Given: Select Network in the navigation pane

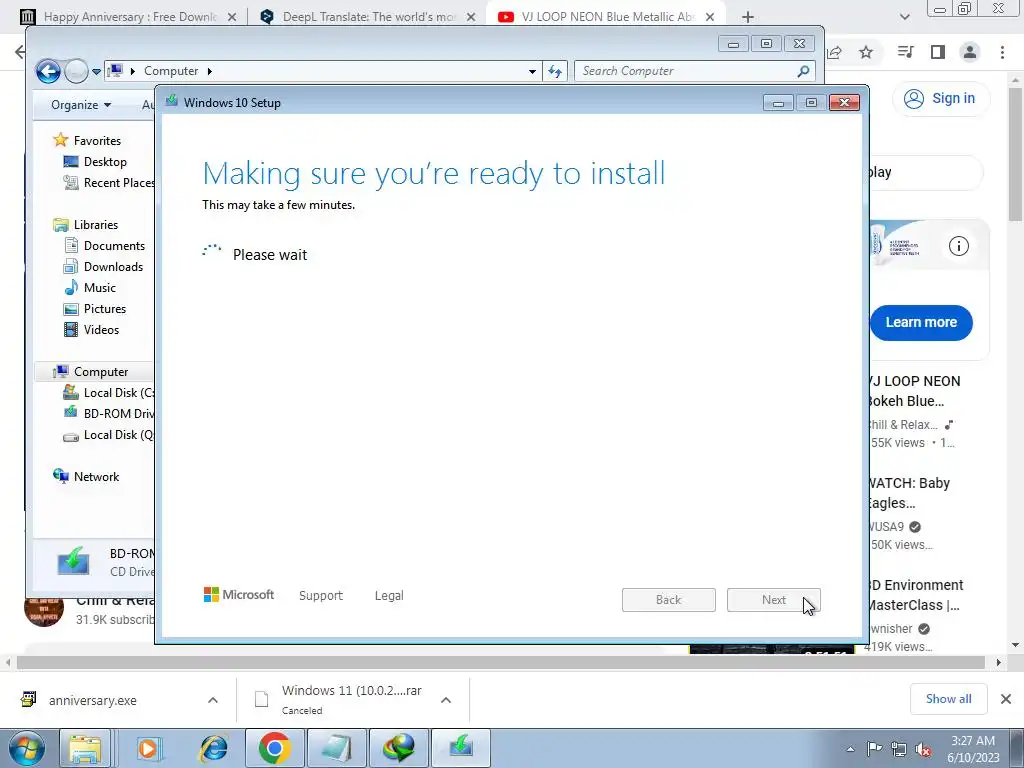Looking at the screenshot, I should pos(97,477).
